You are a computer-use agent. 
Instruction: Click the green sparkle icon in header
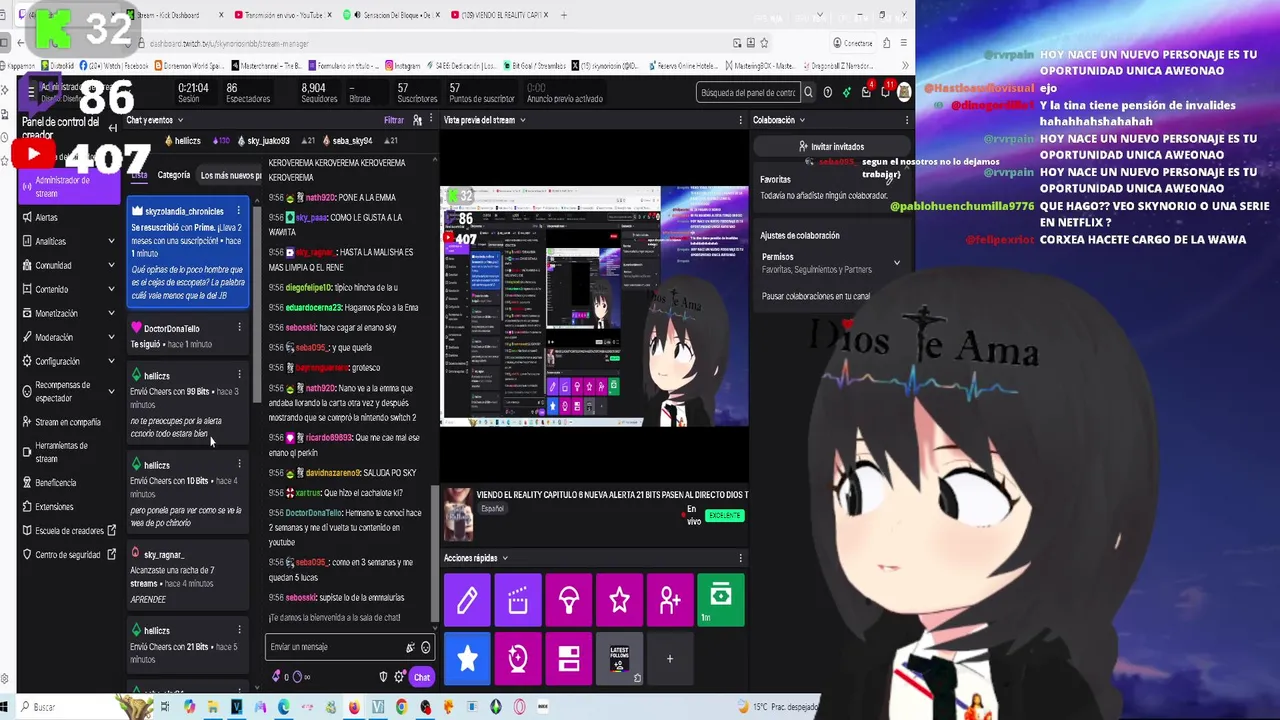(x=847, y=93)
